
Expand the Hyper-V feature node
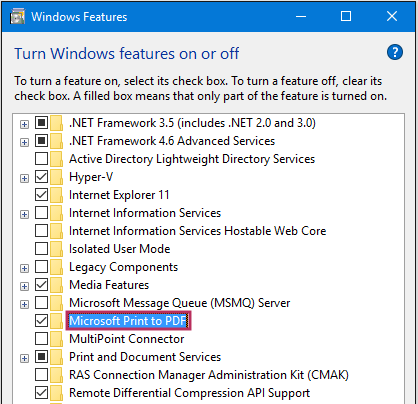pos(24,178)
